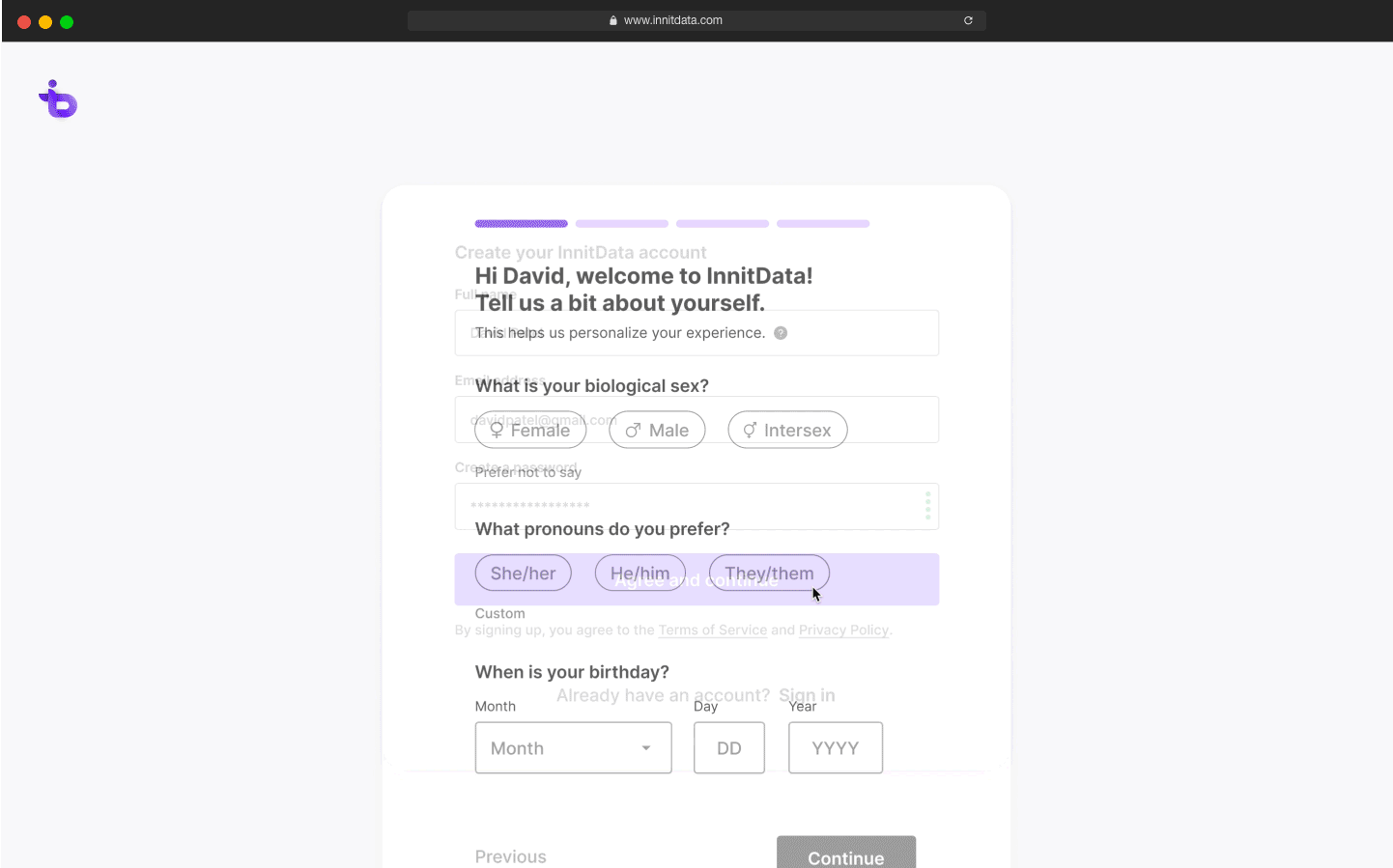Click the InnitData logo
The image size is (1393, 868).
[58, 99]
